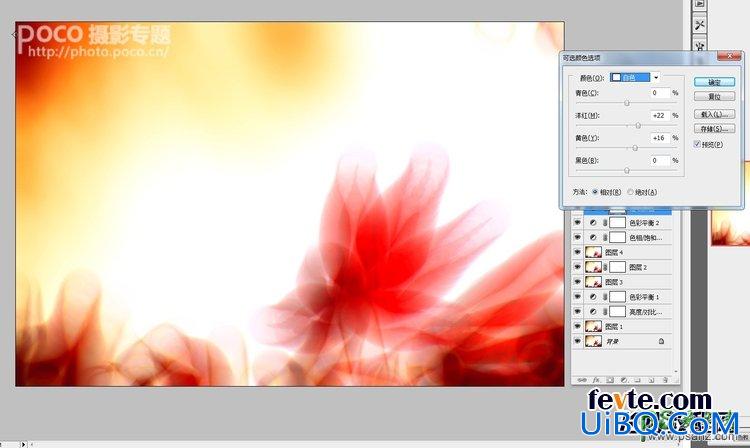Select the 色彩平衡 1 layer name

(644, 297)
